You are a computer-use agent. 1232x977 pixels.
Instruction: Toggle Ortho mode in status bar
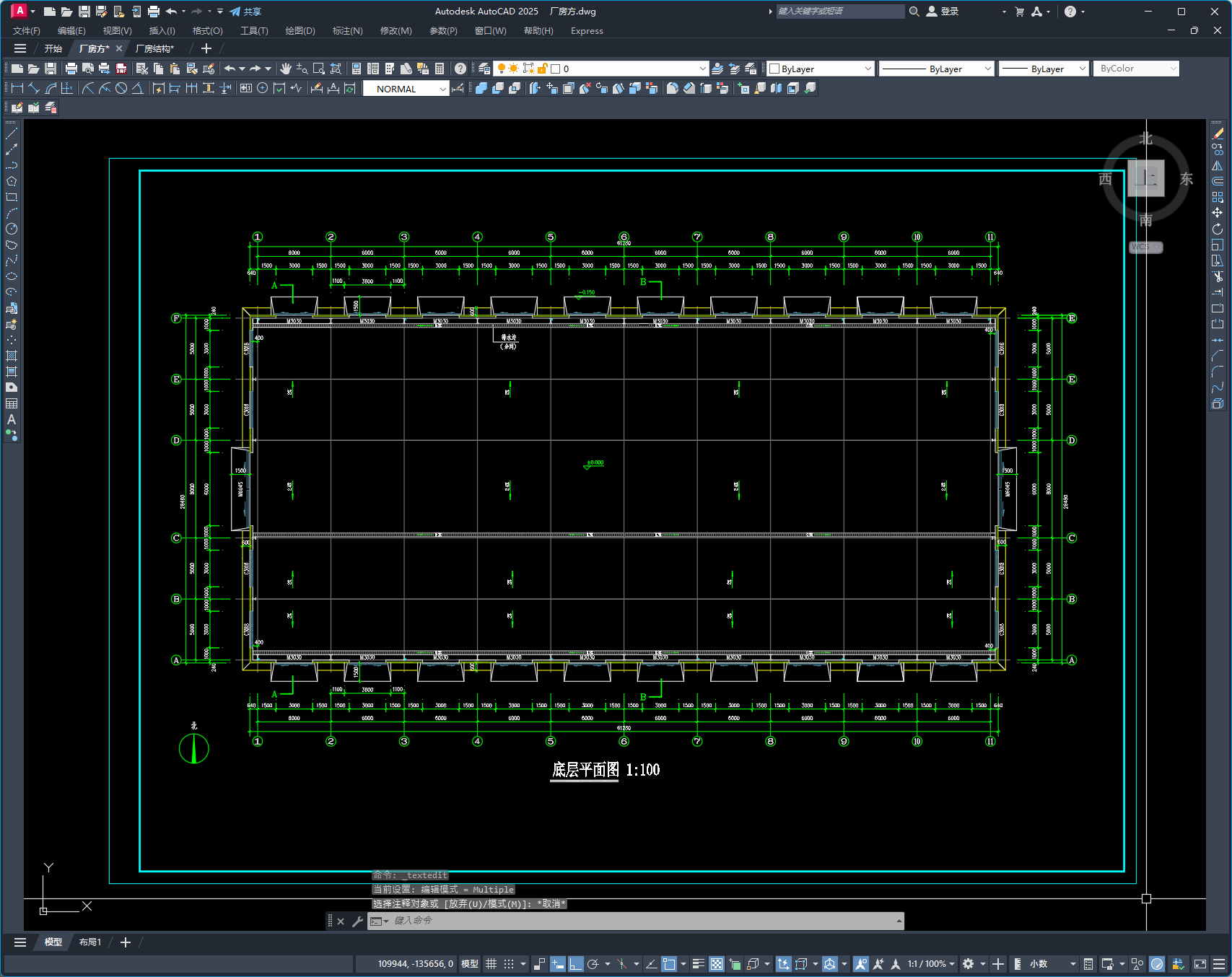[575, 964]
